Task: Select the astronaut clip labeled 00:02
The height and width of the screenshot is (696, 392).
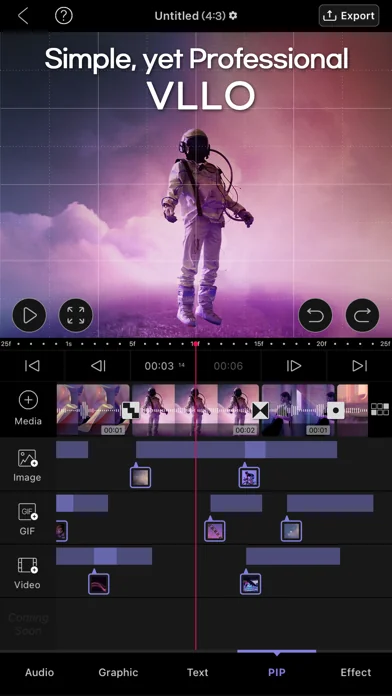Action: 195,410
